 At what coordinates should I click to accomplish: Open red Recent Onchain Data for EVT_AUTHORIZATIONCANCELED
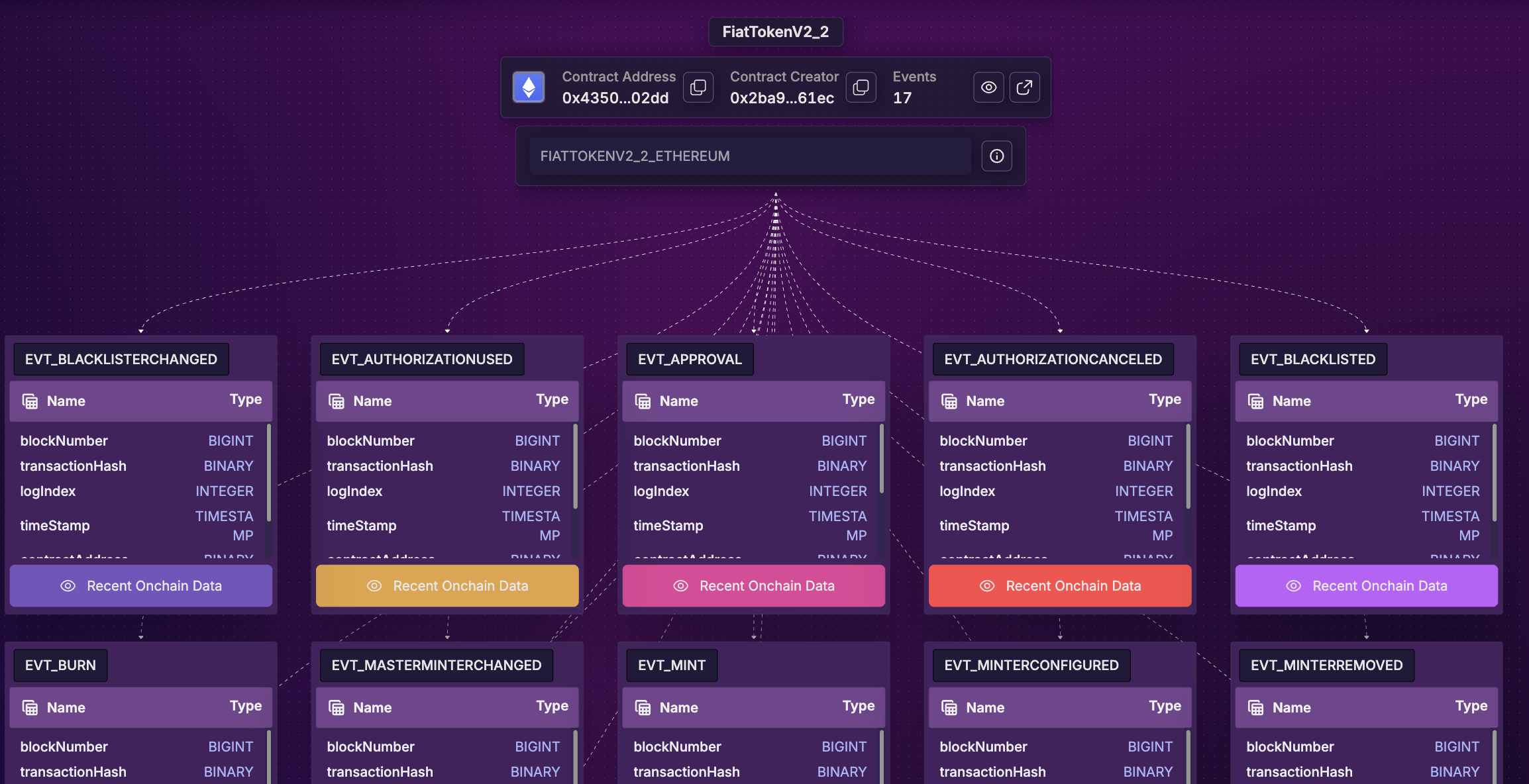point(1060,586)
